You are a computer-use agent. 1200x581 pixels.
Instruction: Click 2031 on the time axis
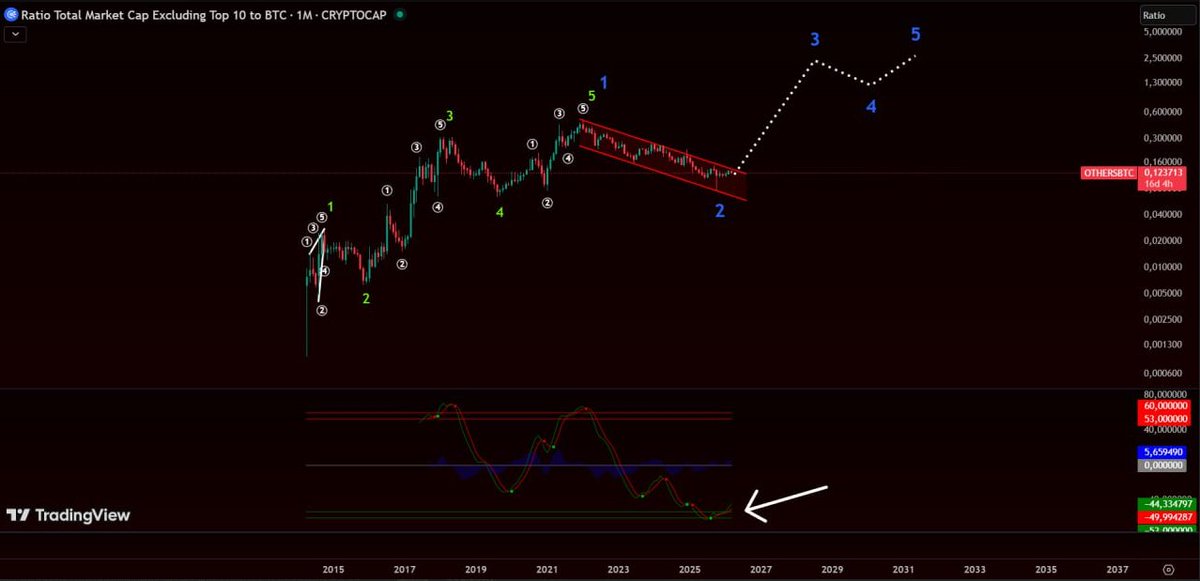(903, 568)
